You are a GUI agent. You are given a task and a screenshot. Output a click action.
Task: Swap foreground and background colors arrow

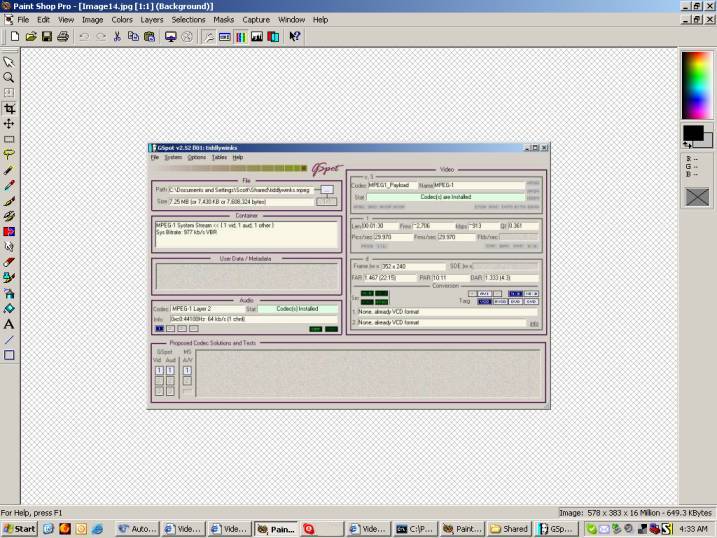tap(687, 144)
